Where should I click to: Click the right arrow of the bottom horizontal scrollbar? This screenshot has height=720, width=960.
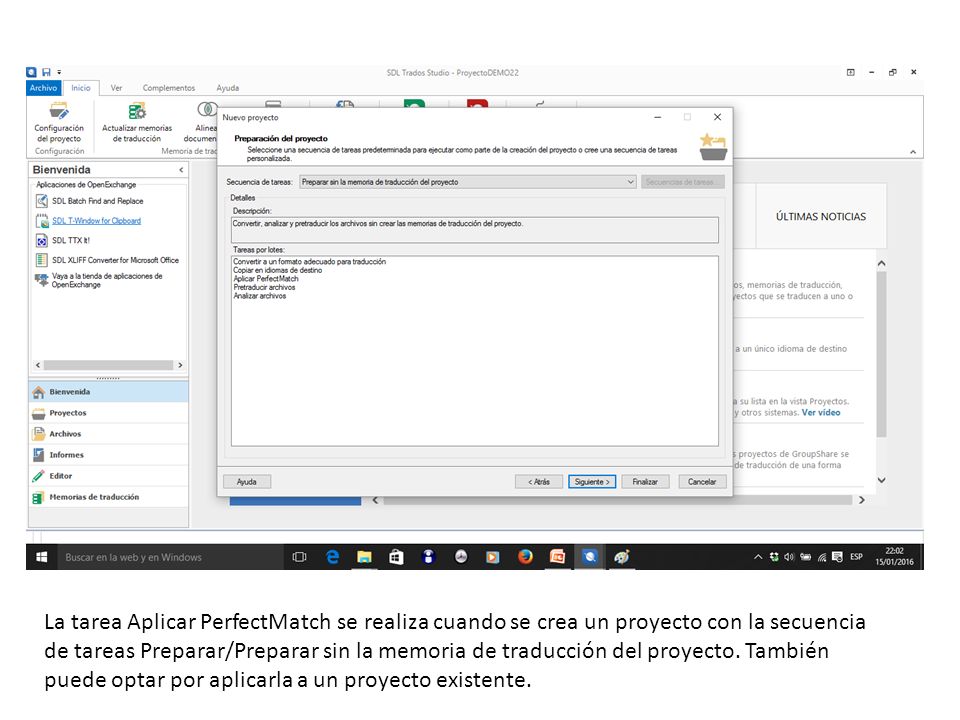[x=862, y=500]
